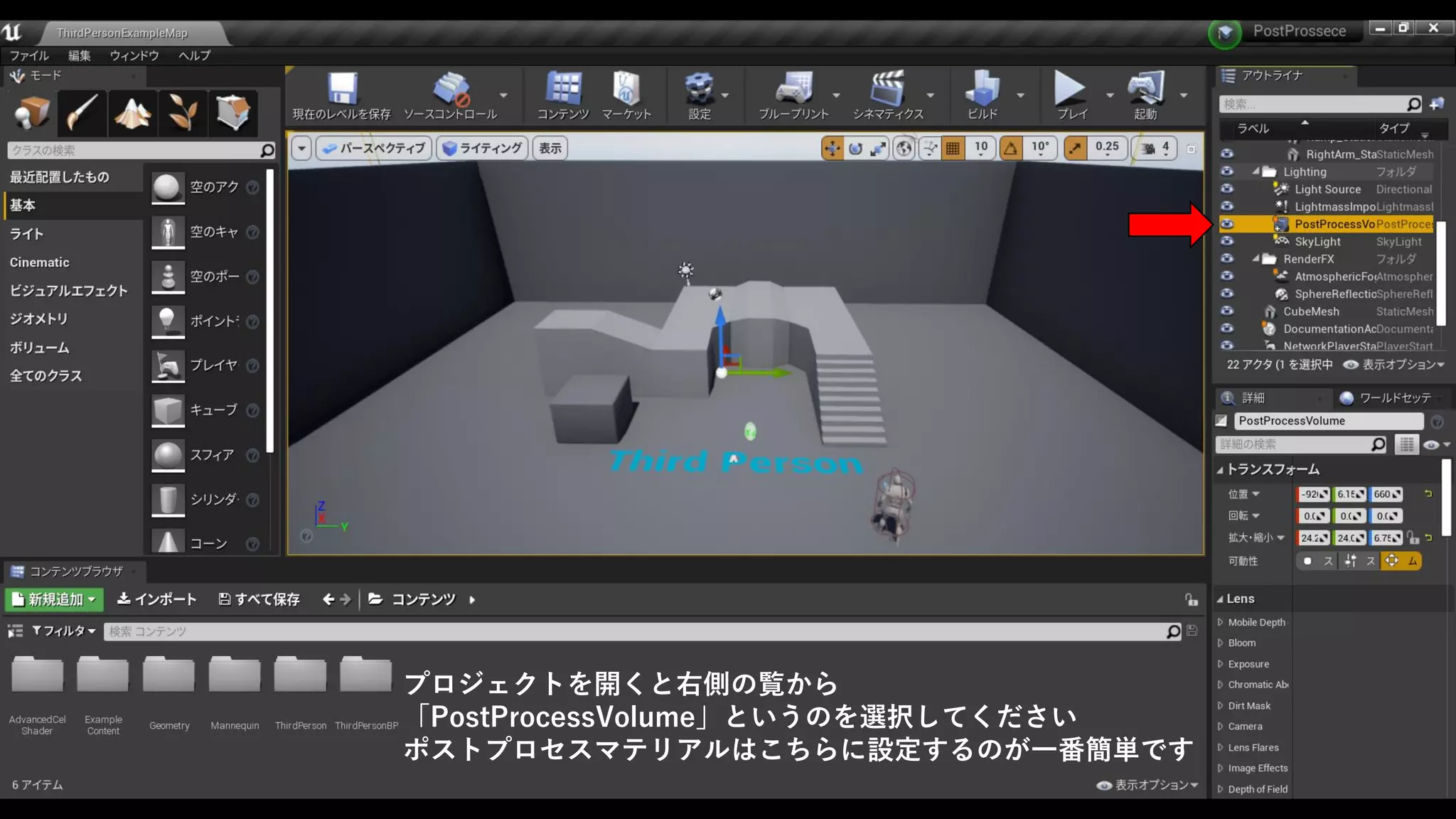
Task: Select the Foliage mode plant icon
Action: coord(183,112)
